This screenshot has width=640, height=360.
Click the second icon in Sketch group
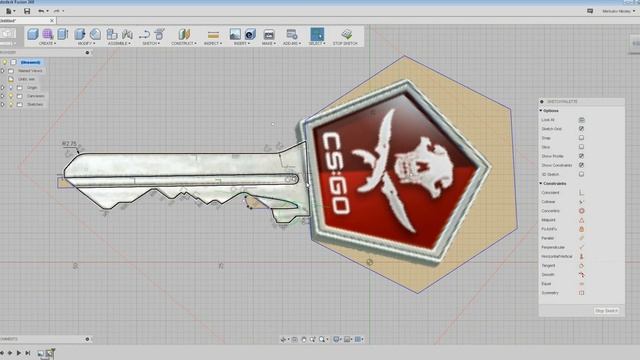(160, 34)
